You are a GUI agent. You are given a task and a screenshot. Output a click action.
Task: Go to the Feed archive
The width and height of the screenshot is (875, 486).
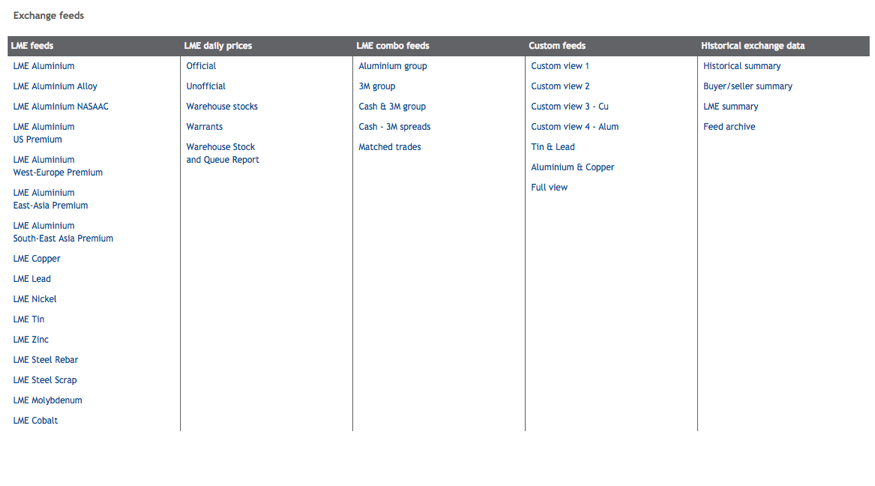[x=729, y=127]
